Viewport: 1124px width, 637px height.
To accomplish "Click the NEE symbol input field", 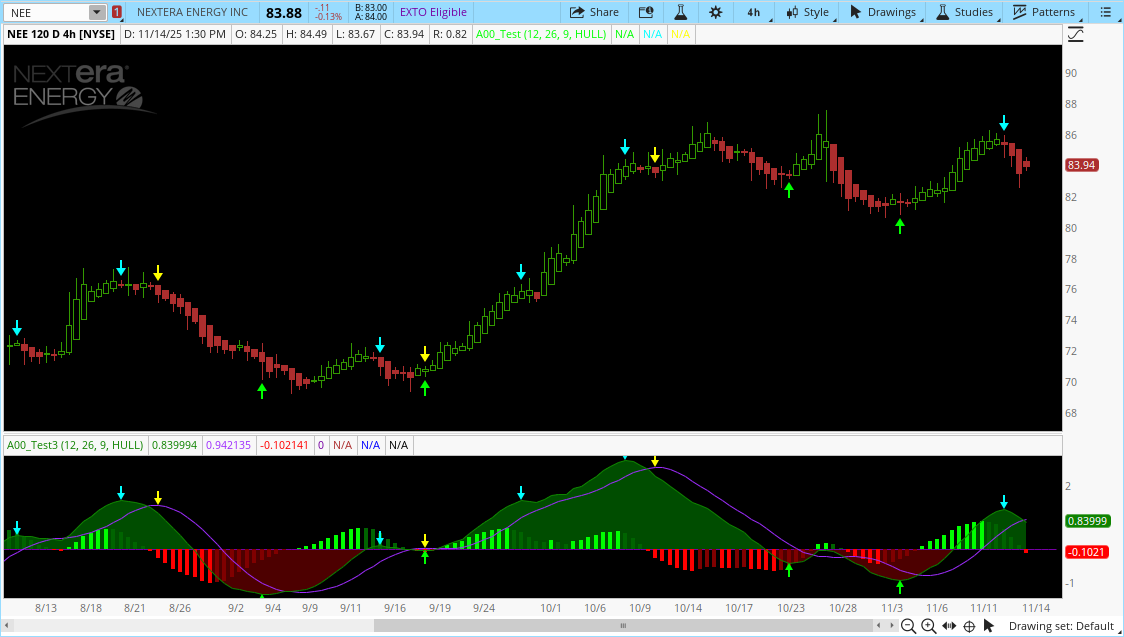I will (x=46, y=12).
